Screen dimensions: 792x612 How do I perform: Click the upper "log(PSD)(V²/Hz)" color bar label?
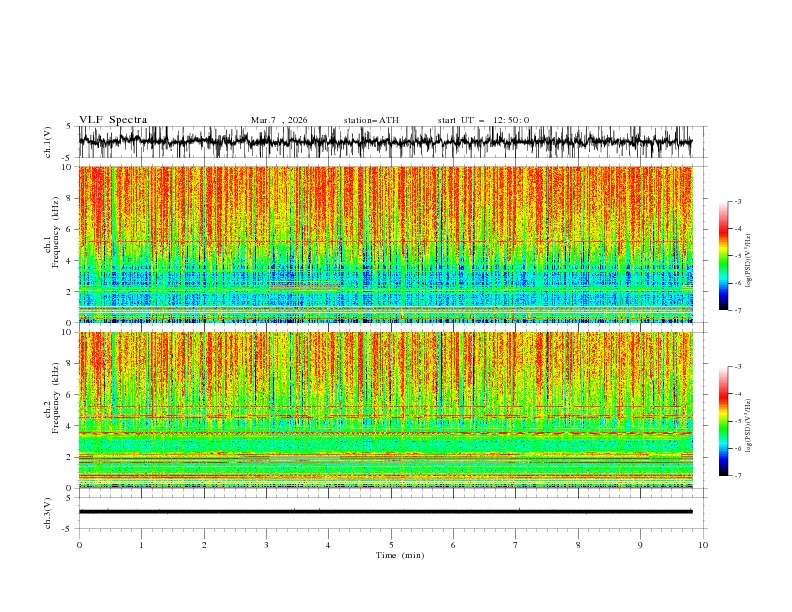pyautogui.click(x=748, y=261)
